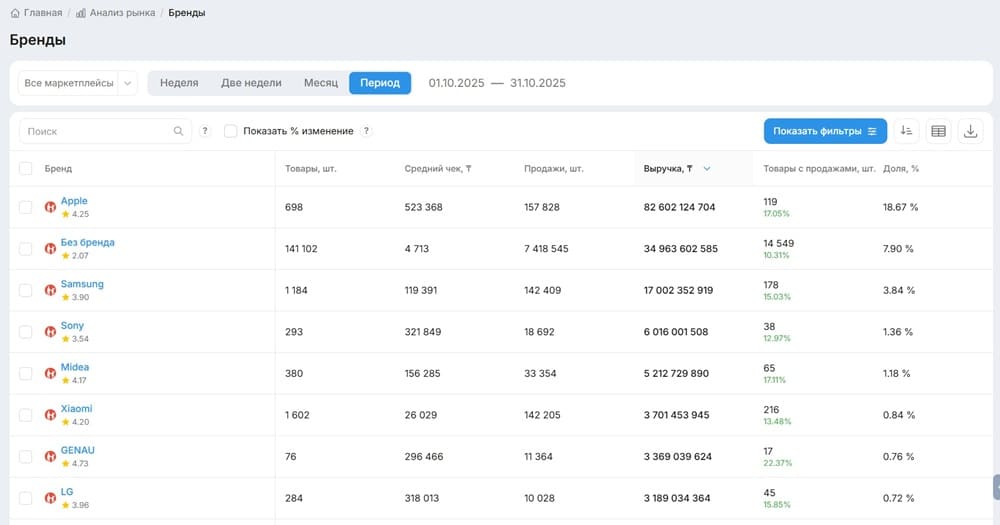Click the home icon in breadcrumb
Viewport: 1000px width, 525px height.
pos(15,13)
